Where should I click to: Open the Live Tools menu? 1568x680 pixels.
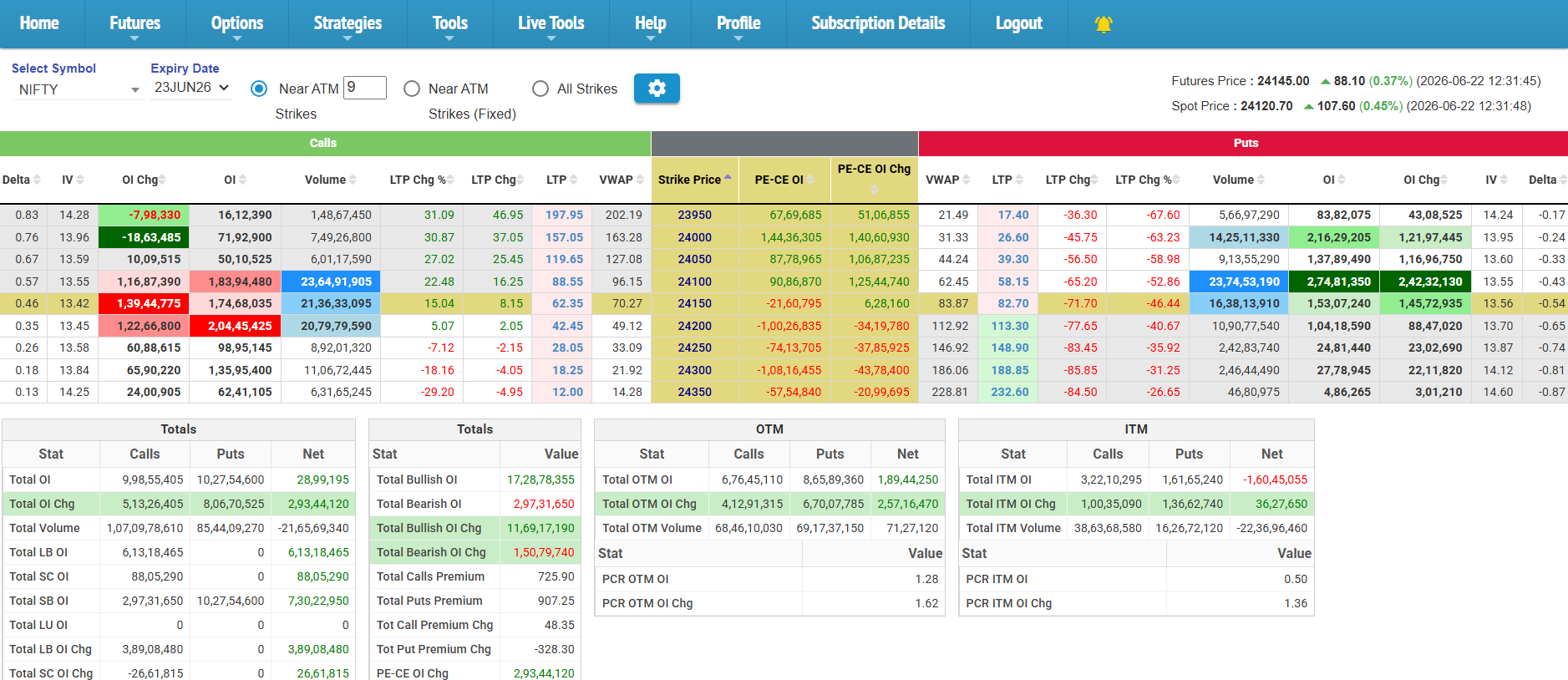pyautogui.click(x=551, y=24)
